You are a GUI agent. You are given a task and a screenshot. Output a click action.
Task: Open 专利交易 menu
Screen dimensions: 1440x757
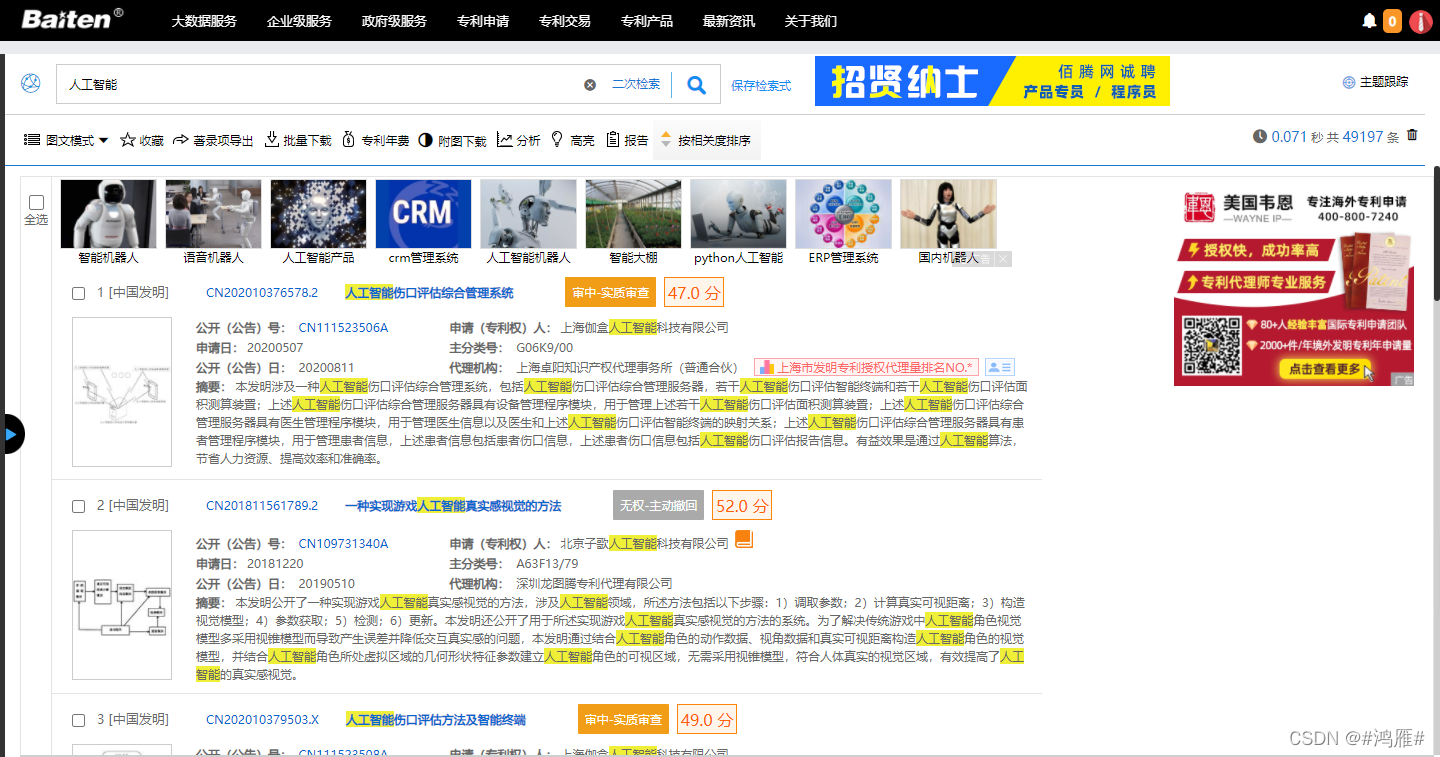tap(564, 21)
